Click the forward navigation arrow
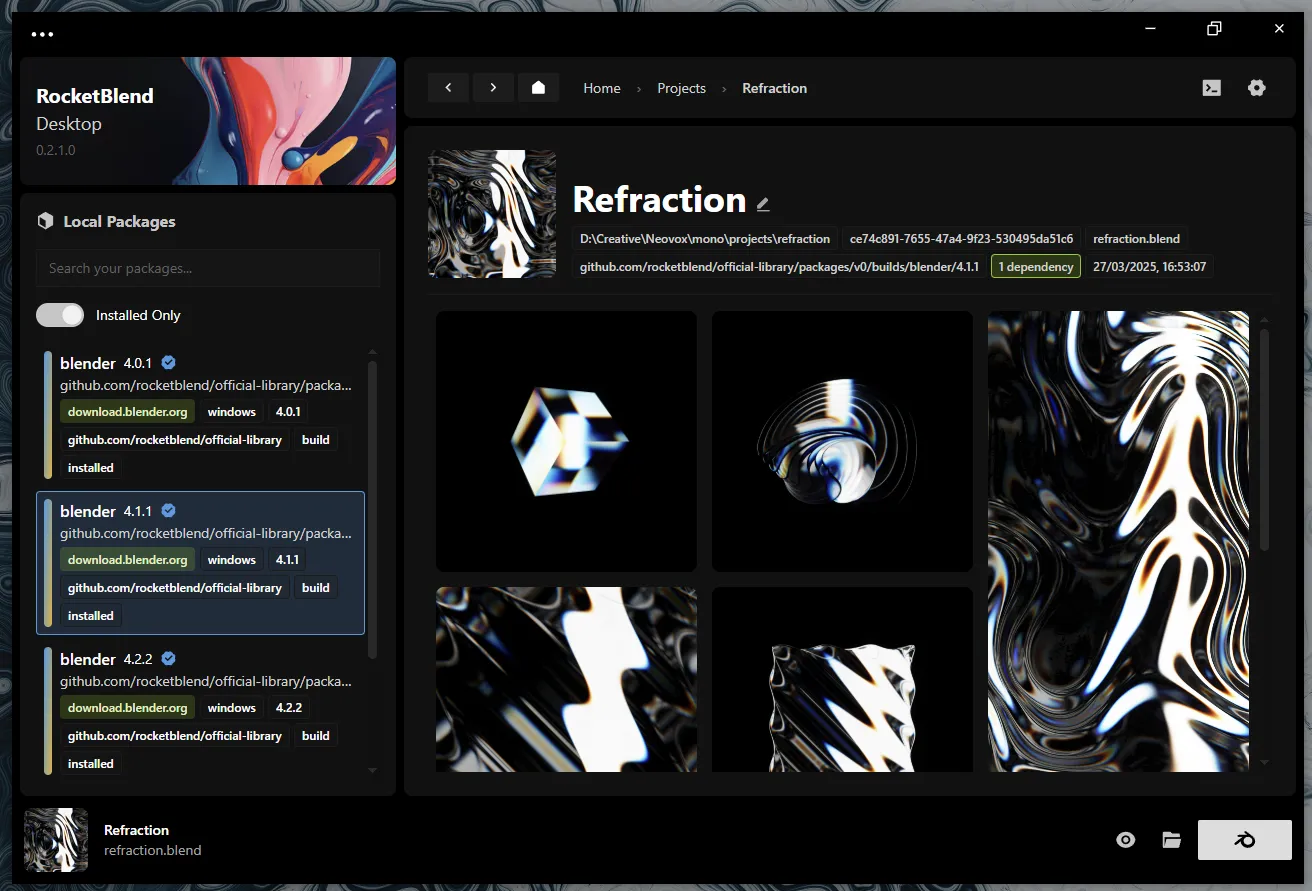 coord(493,87)
